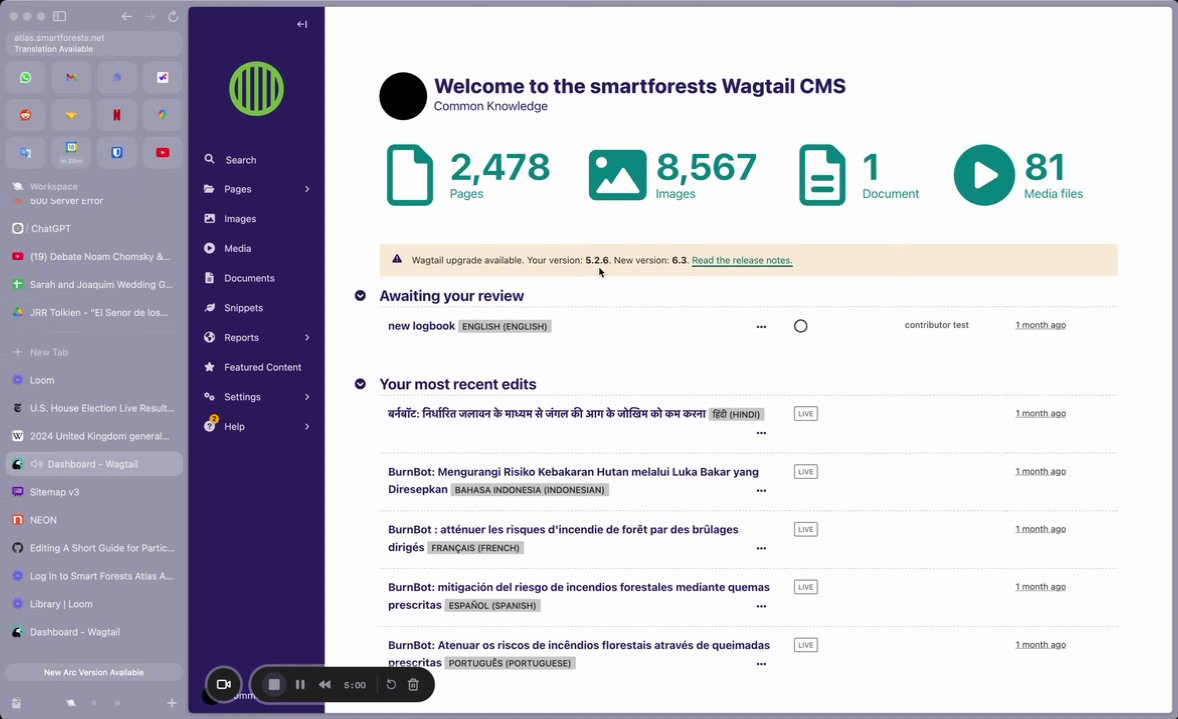The image size is (1178, 719).
Task: Open YouTube pinned favorite in Arc
Action: [162, 153]
